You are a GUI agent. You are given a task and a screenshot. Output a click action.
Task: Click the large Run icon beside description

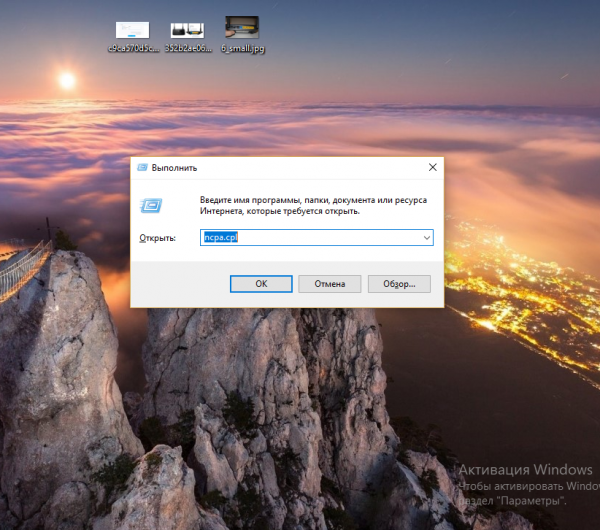(152, 204)
